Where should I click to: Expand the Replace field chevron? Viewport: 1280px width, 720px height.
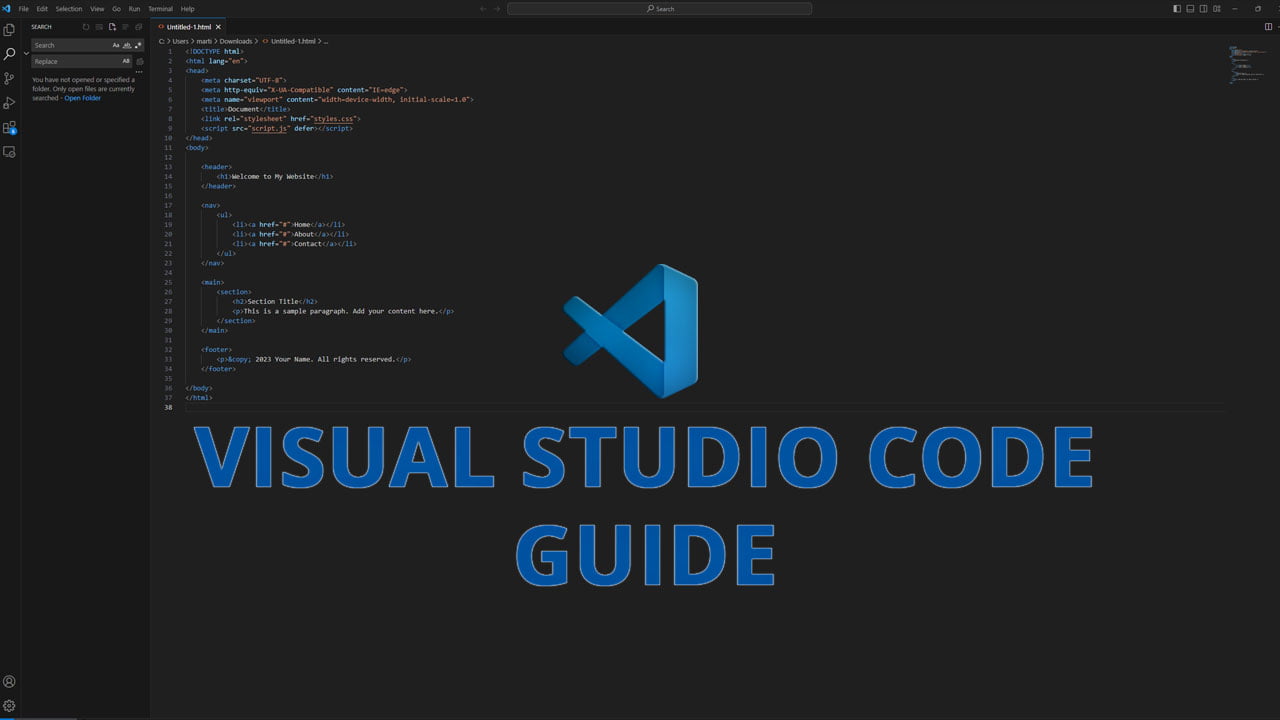[27, 53]
